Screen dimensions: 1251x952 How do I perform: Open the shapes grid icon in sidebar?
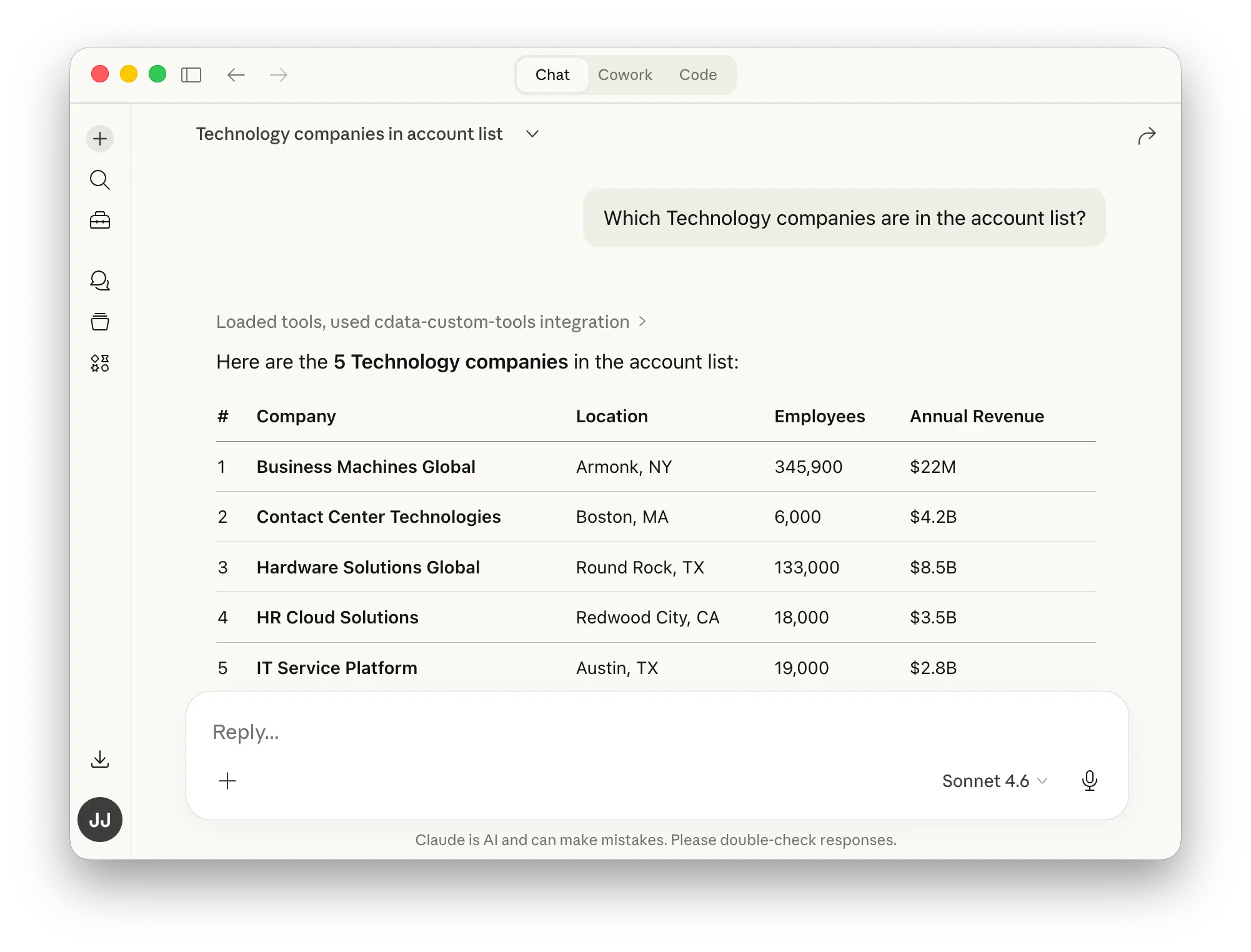click(x=100, y=363)
